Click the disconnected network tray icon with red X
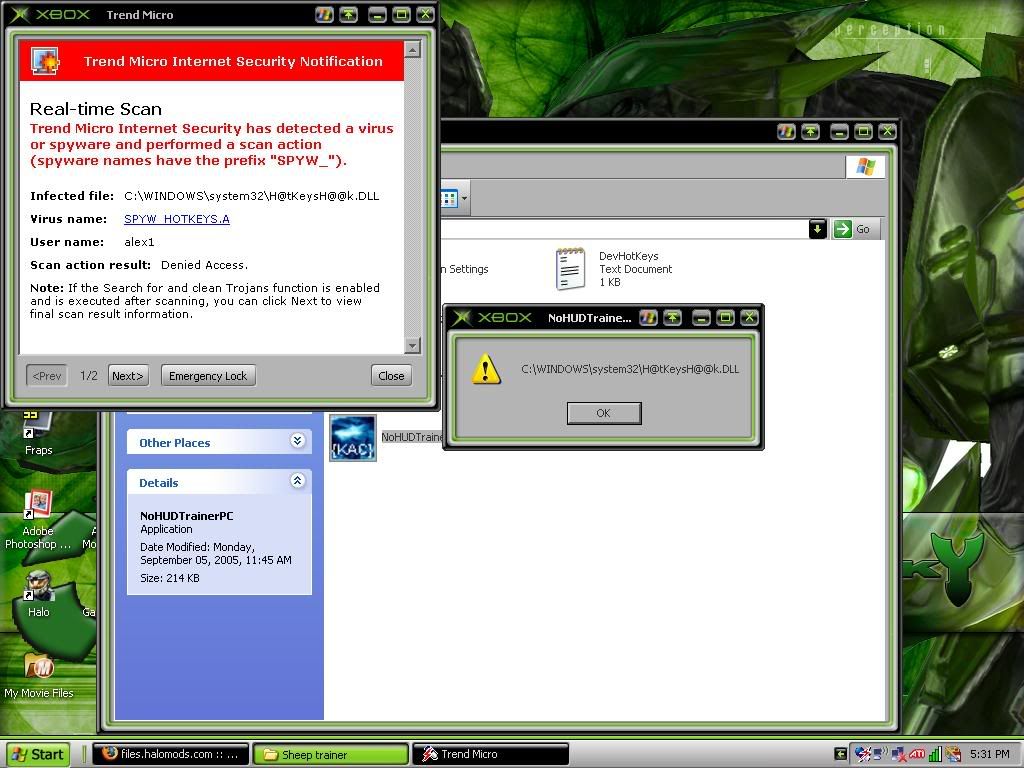1024x768 pixels. coord(898,754)
